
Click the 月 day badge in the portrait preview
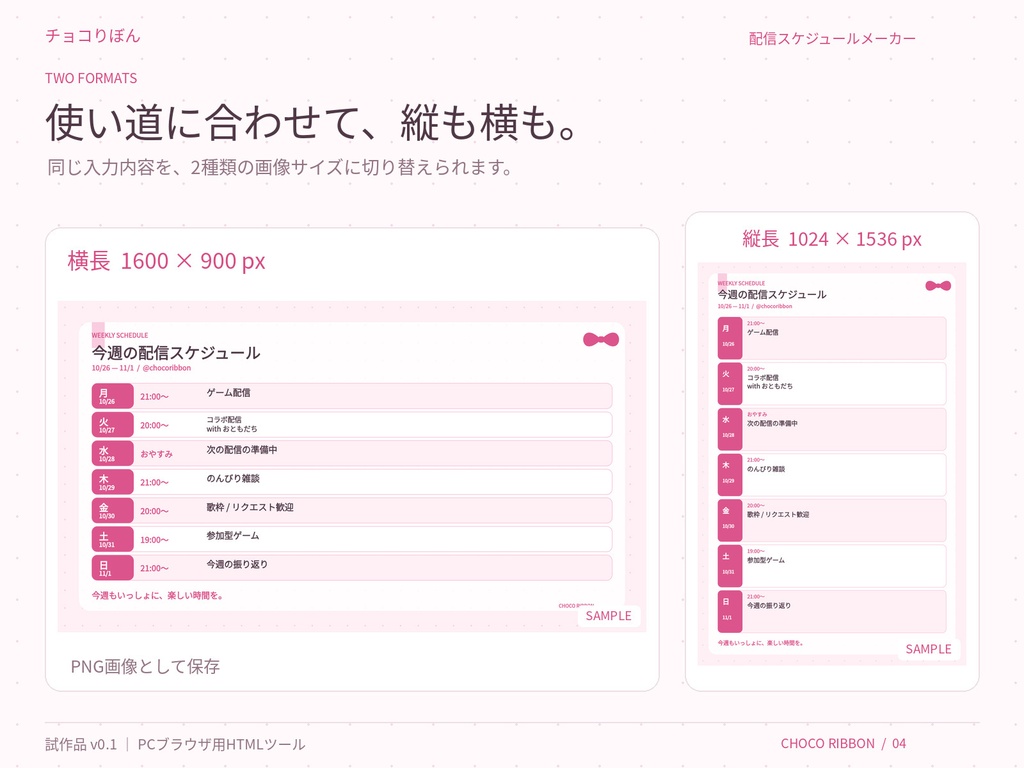click(729, 338)
